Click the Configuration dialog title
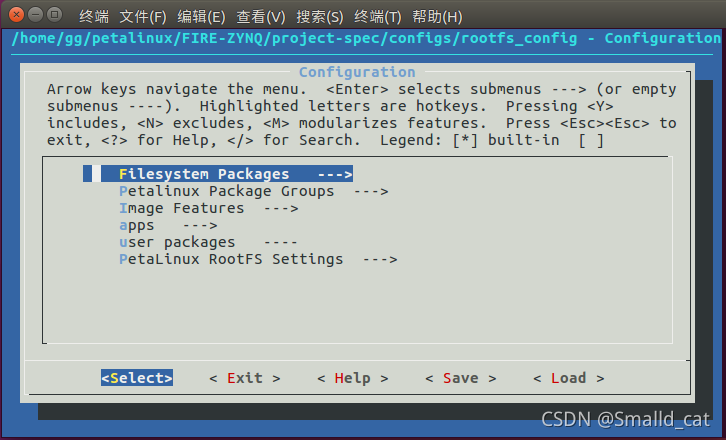The height and width of the screenshot is (440, 726). 357,72
